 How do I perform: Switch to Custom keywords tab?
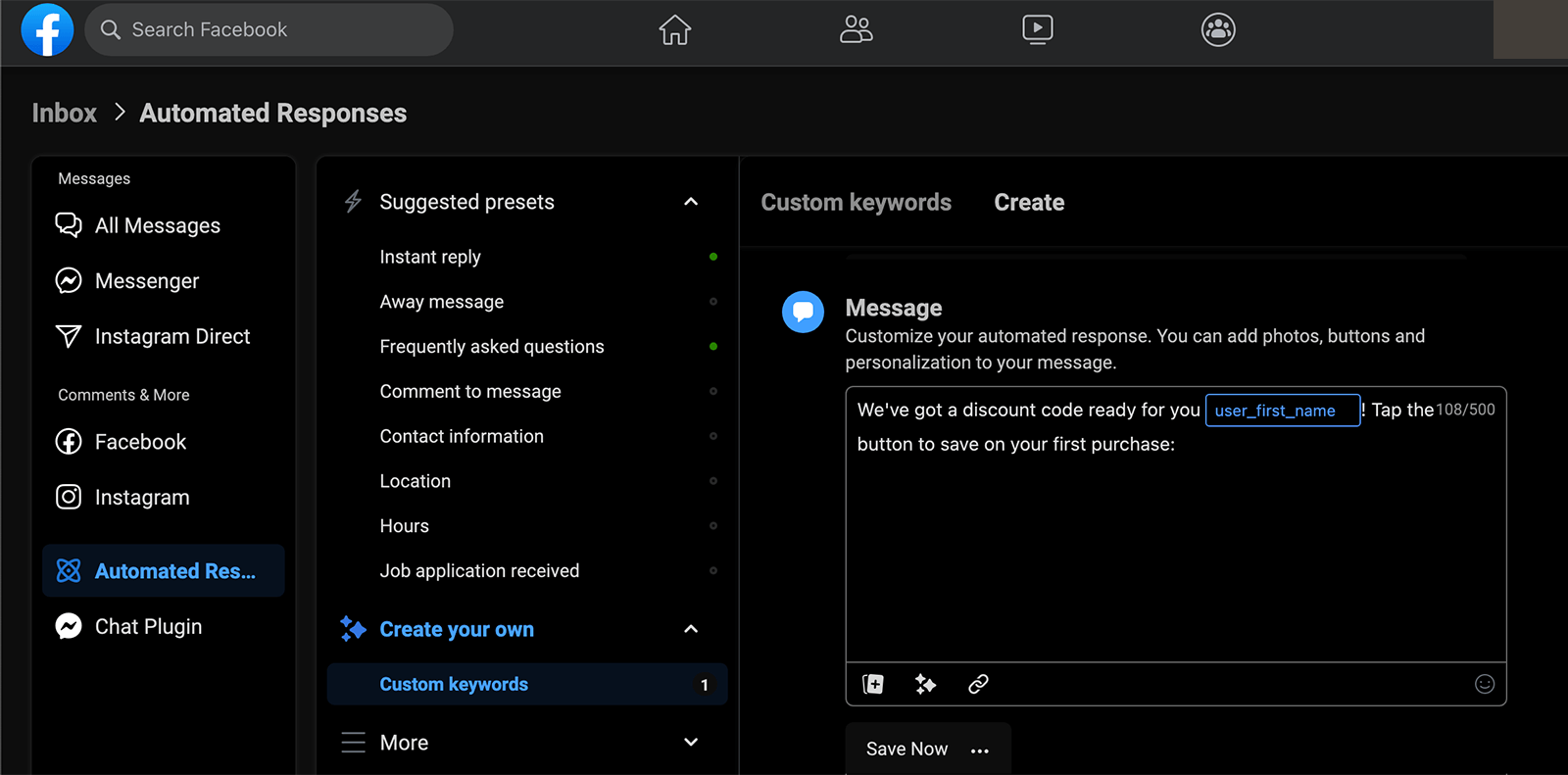[x=857, y=203]
